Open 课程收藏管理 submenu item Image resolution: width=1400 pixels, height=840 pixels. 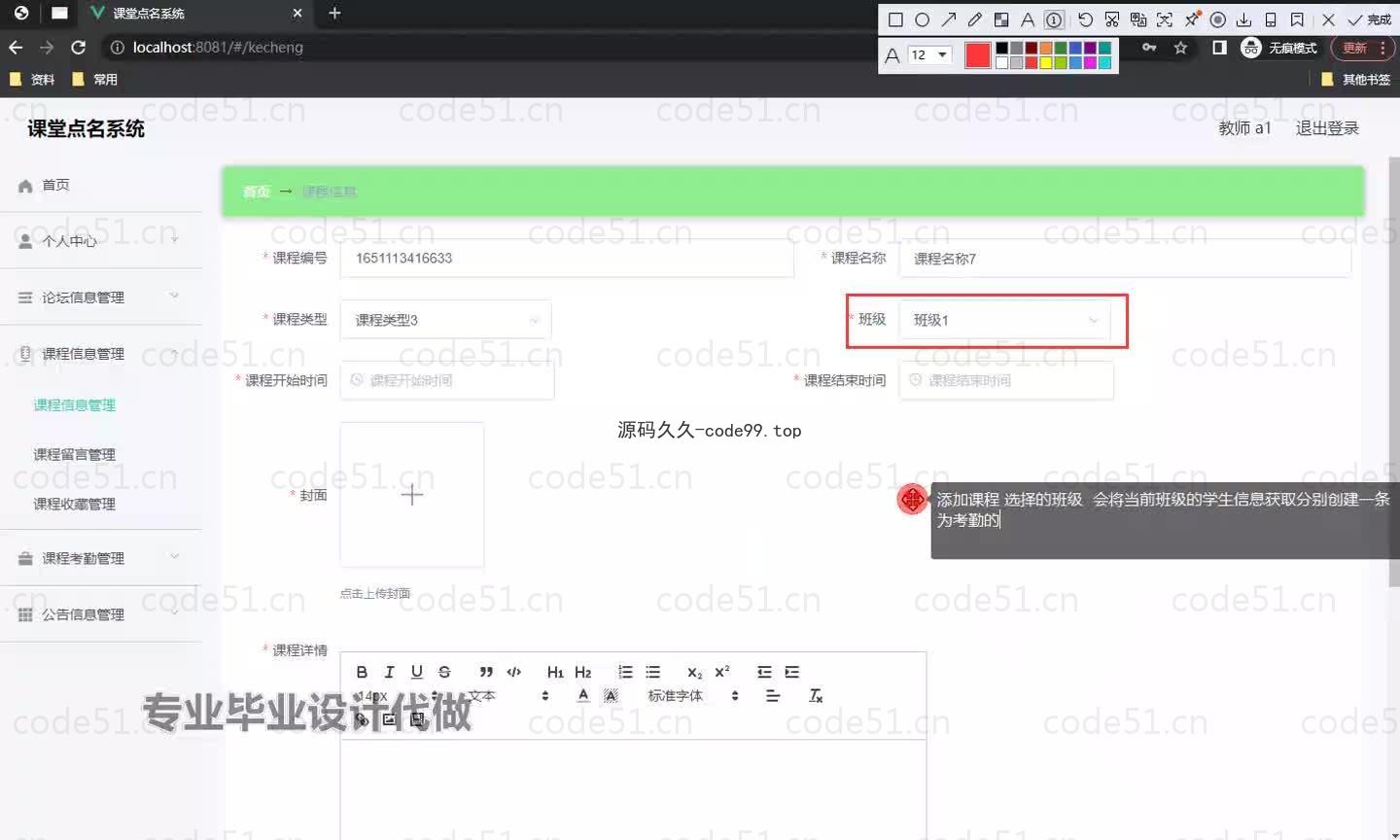75,504
